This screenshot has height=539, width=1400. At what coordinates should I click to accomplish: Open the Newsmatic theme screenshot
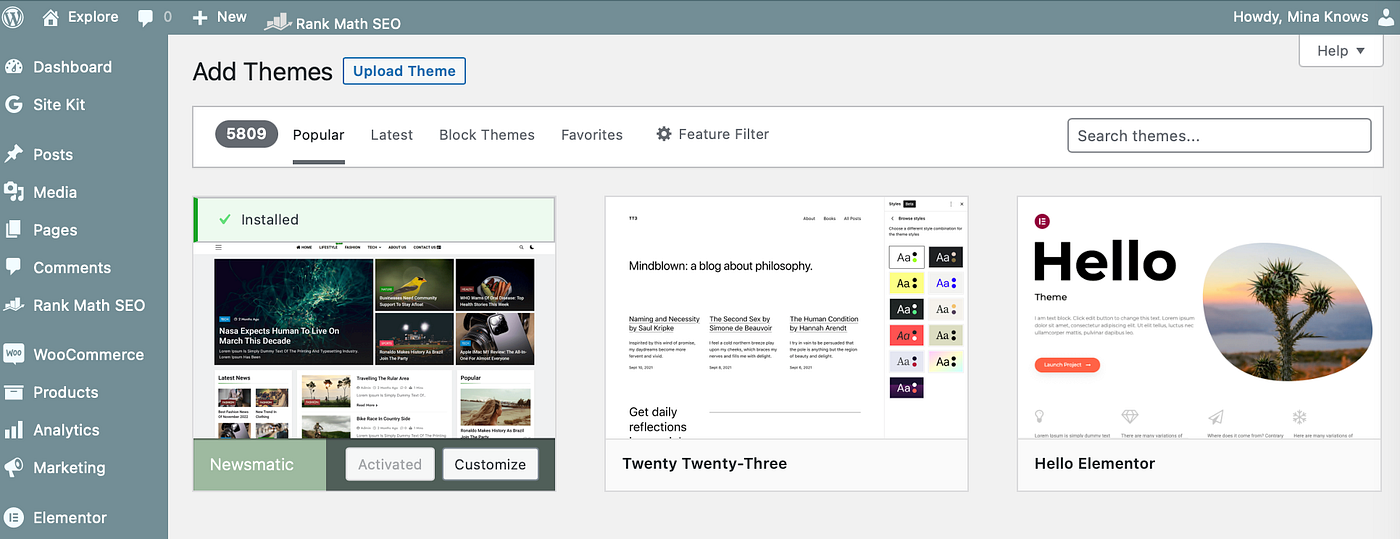click(374, 340)
